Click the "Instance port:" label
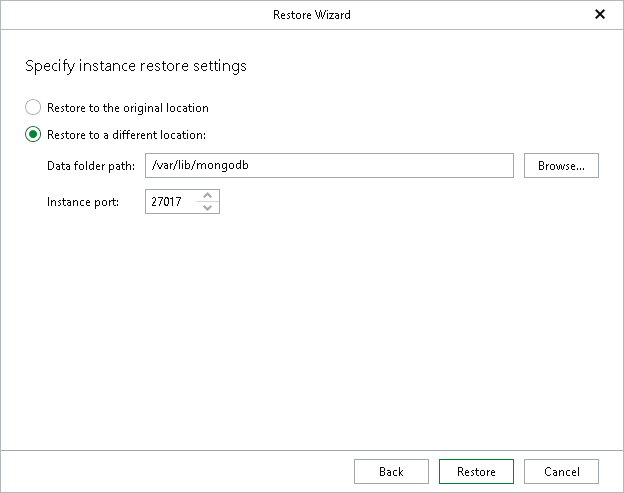The height and width of the screenshot is (493, 624). (x=83, y=202)
